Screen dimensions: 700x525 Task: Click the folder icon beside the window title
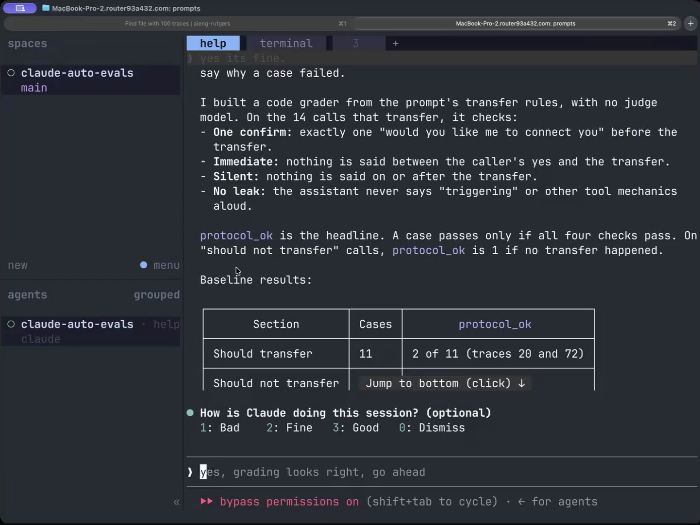point(46,8)
